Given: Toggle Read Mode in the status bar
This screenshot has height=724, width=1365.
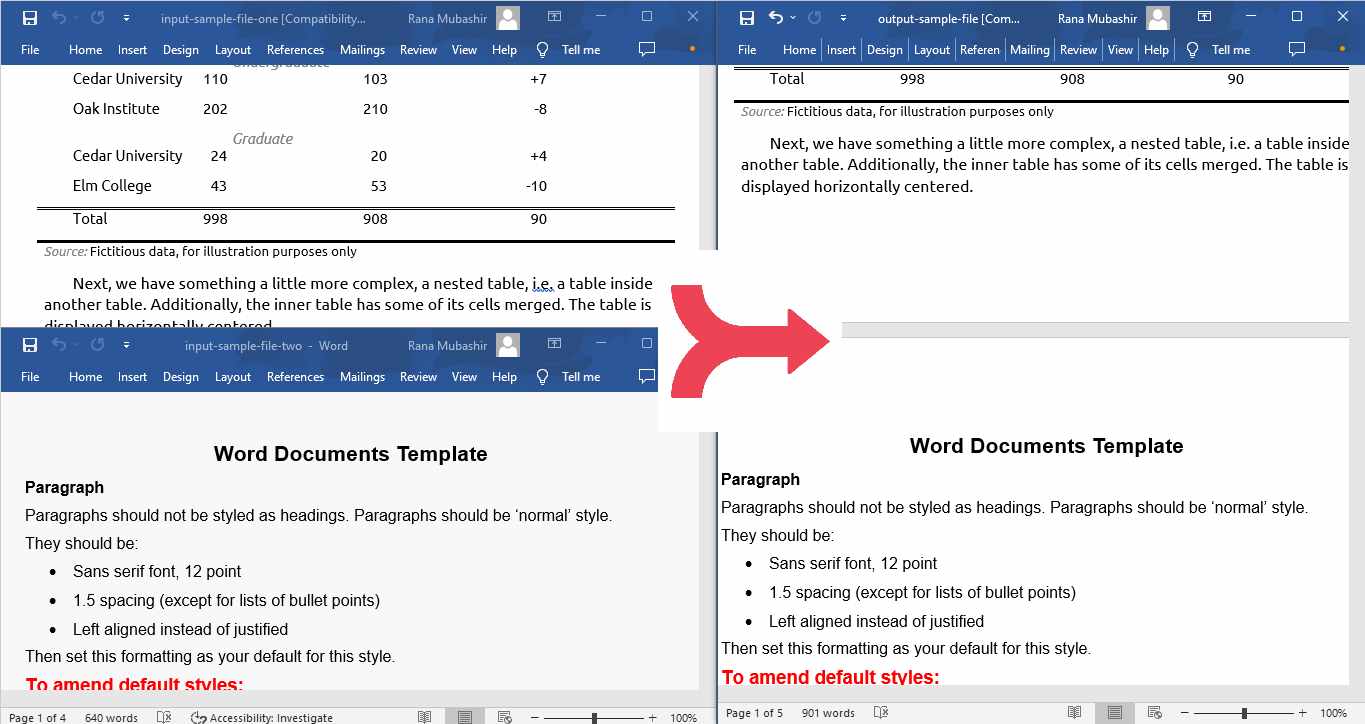Looking at the screenshot, I should [x=425, y=716].
